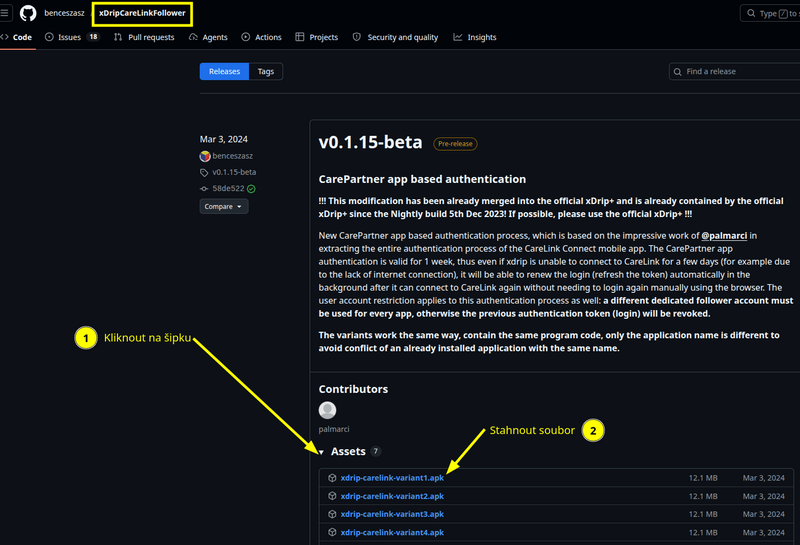This screenshot has width=800, height=545.
Task: Click package icon of variant4.apk
Action: (x=332, y=533)
